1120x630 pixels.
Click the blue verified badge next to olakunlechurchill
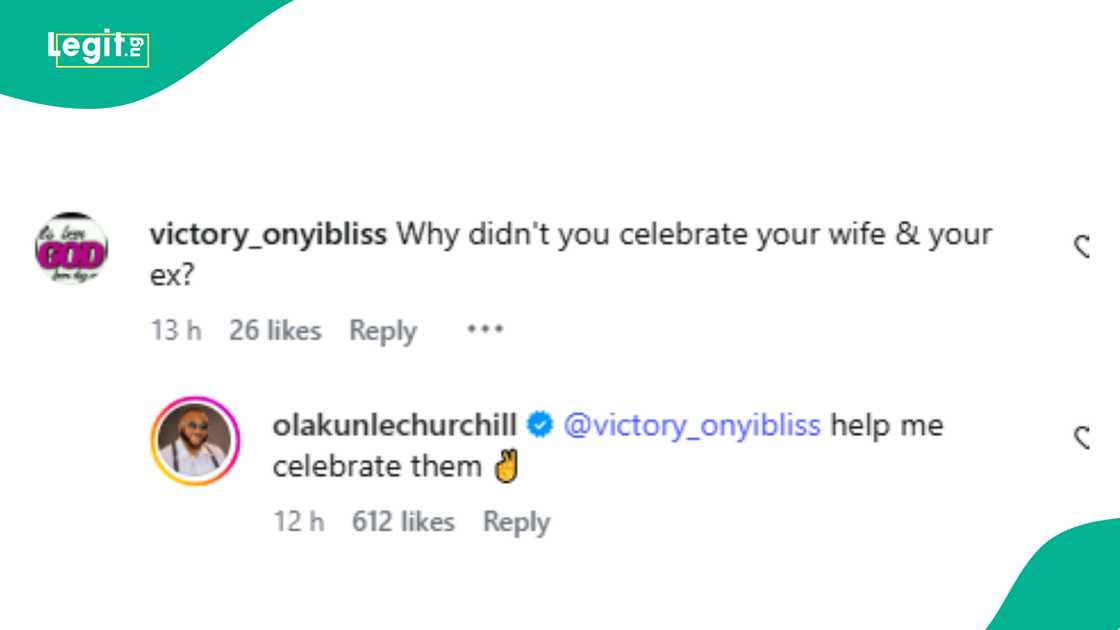coord(540,424)
